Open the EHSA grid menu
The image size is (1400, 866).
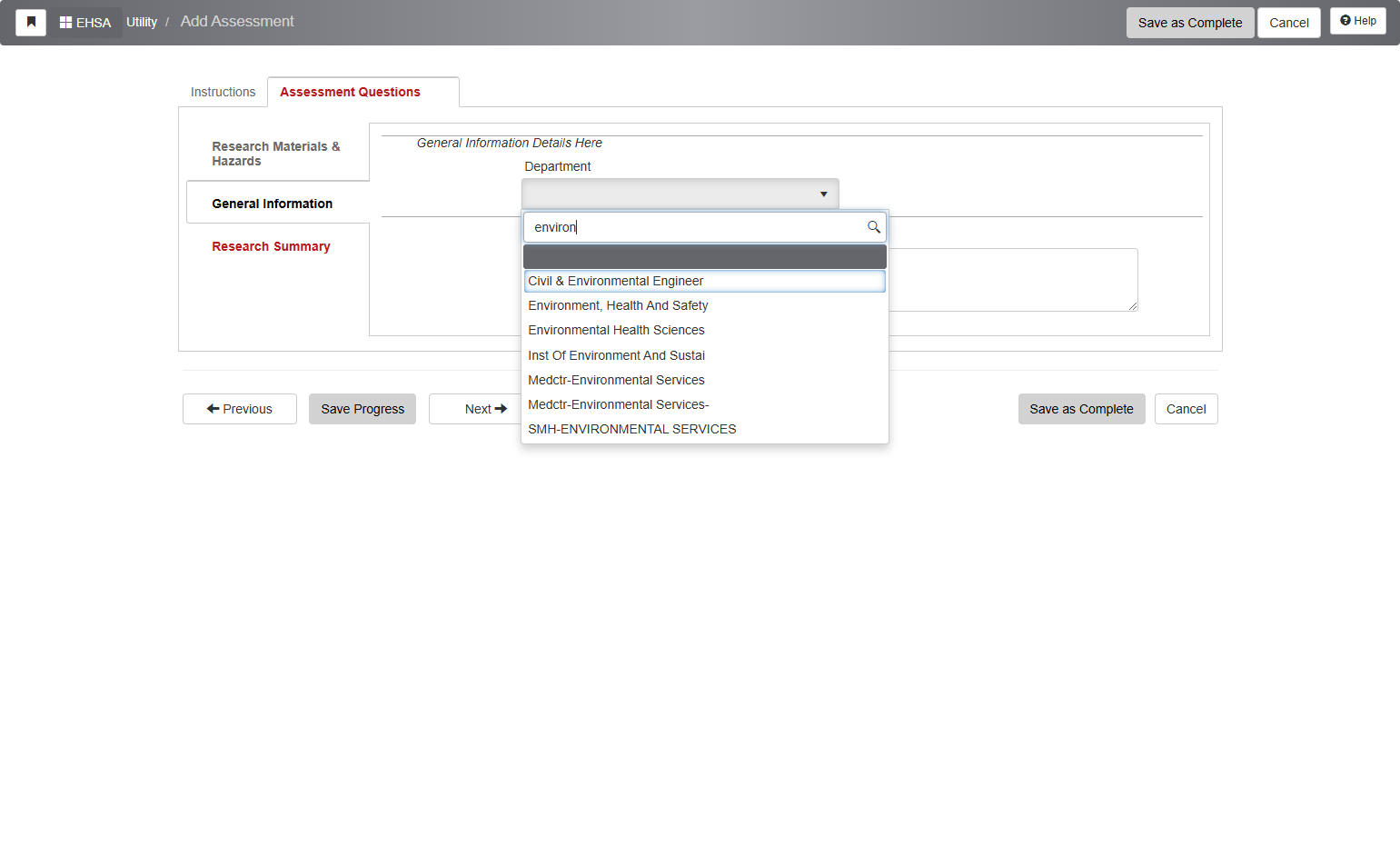click(85, 23)
